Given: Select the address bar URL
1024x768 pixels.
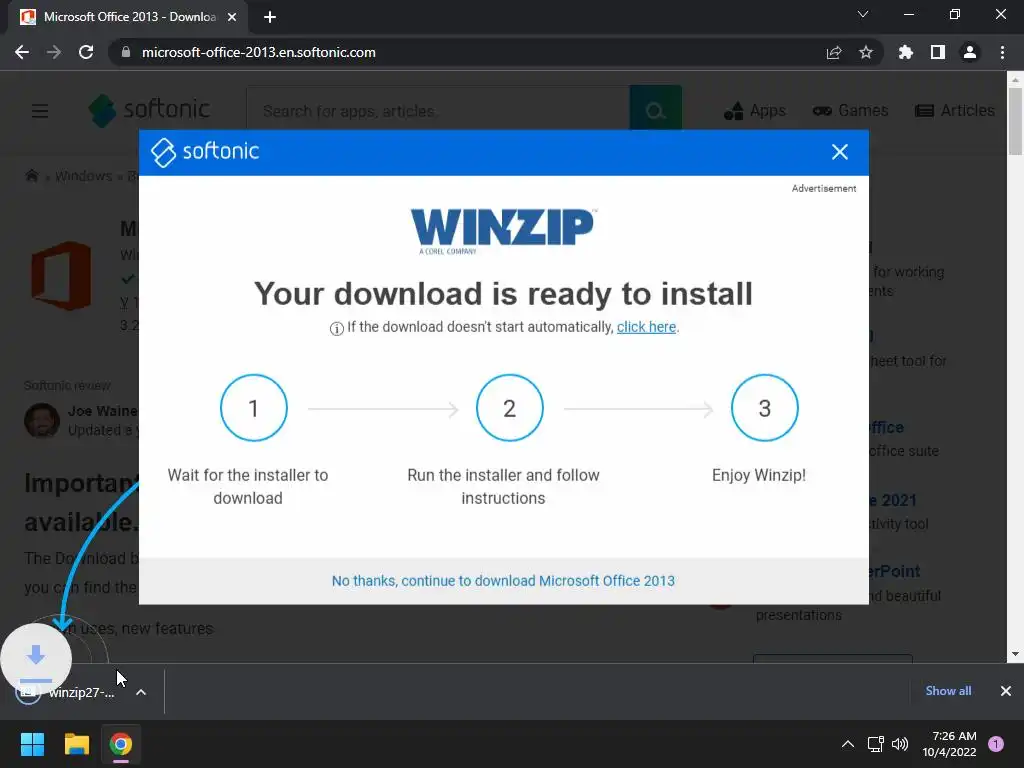Looking at the screenshot, I should coord(259,52).
